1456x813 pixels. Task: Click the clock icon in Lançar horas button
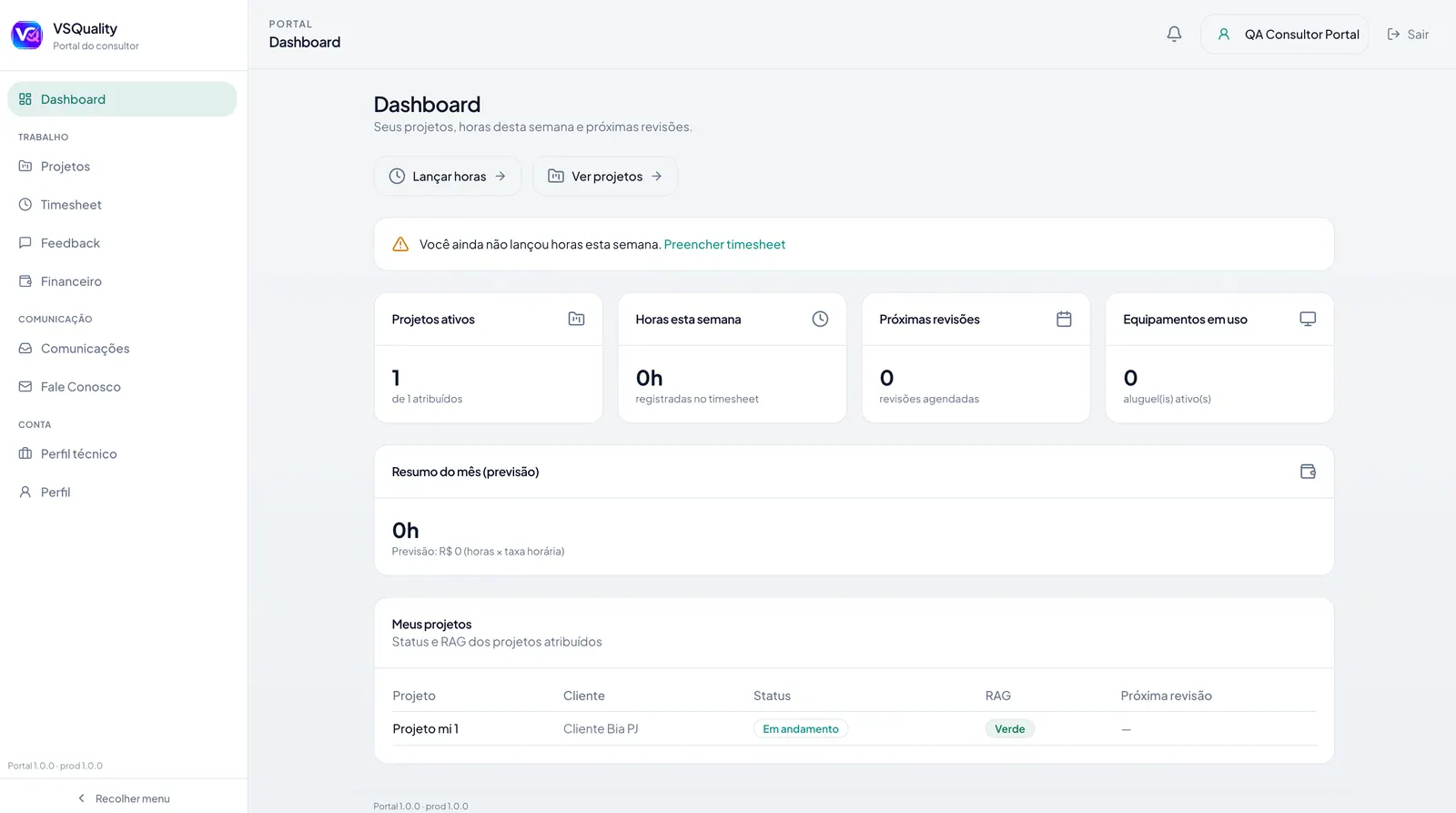[x=397, y=177]
